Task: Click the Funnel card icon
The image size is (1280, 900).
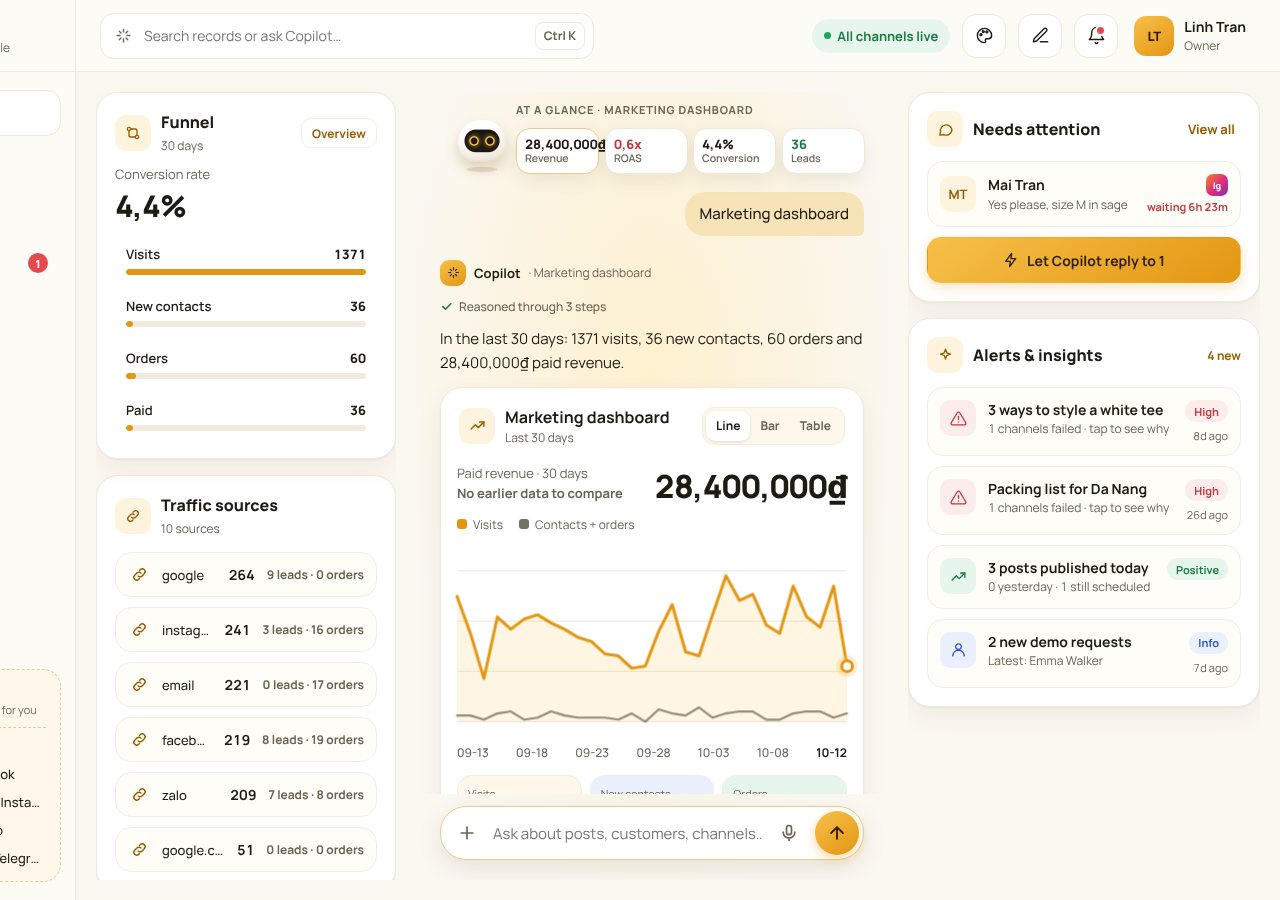Action: pos(133,132)
